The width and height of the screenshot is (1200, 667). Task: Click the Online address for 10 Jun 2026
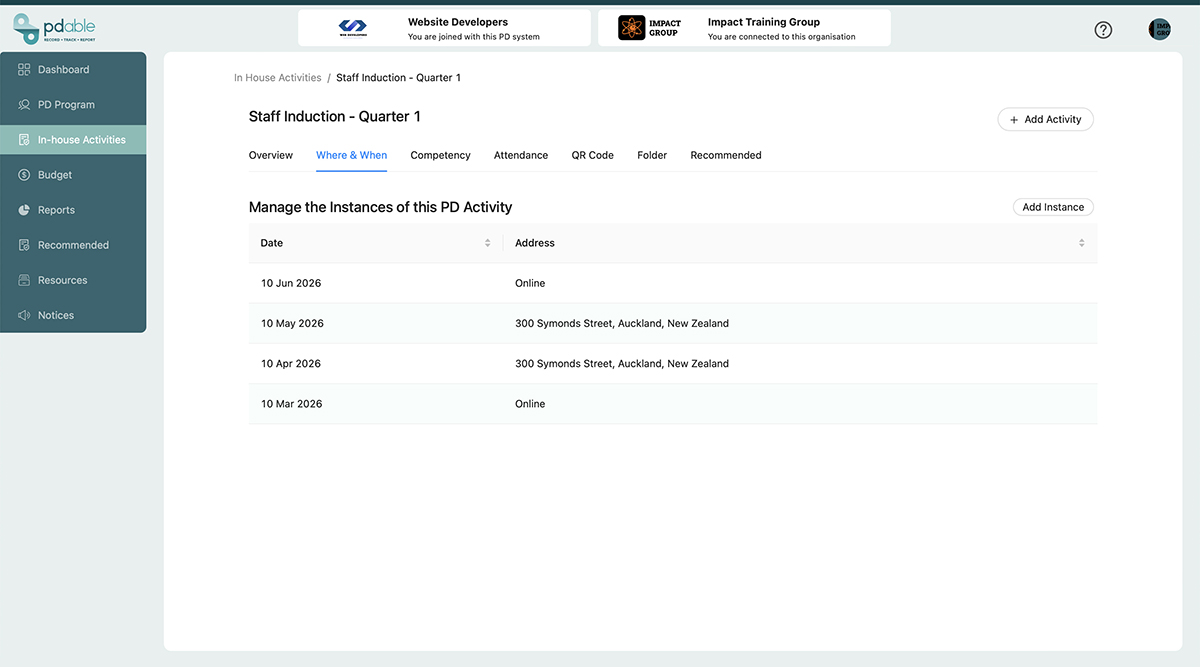530,283
